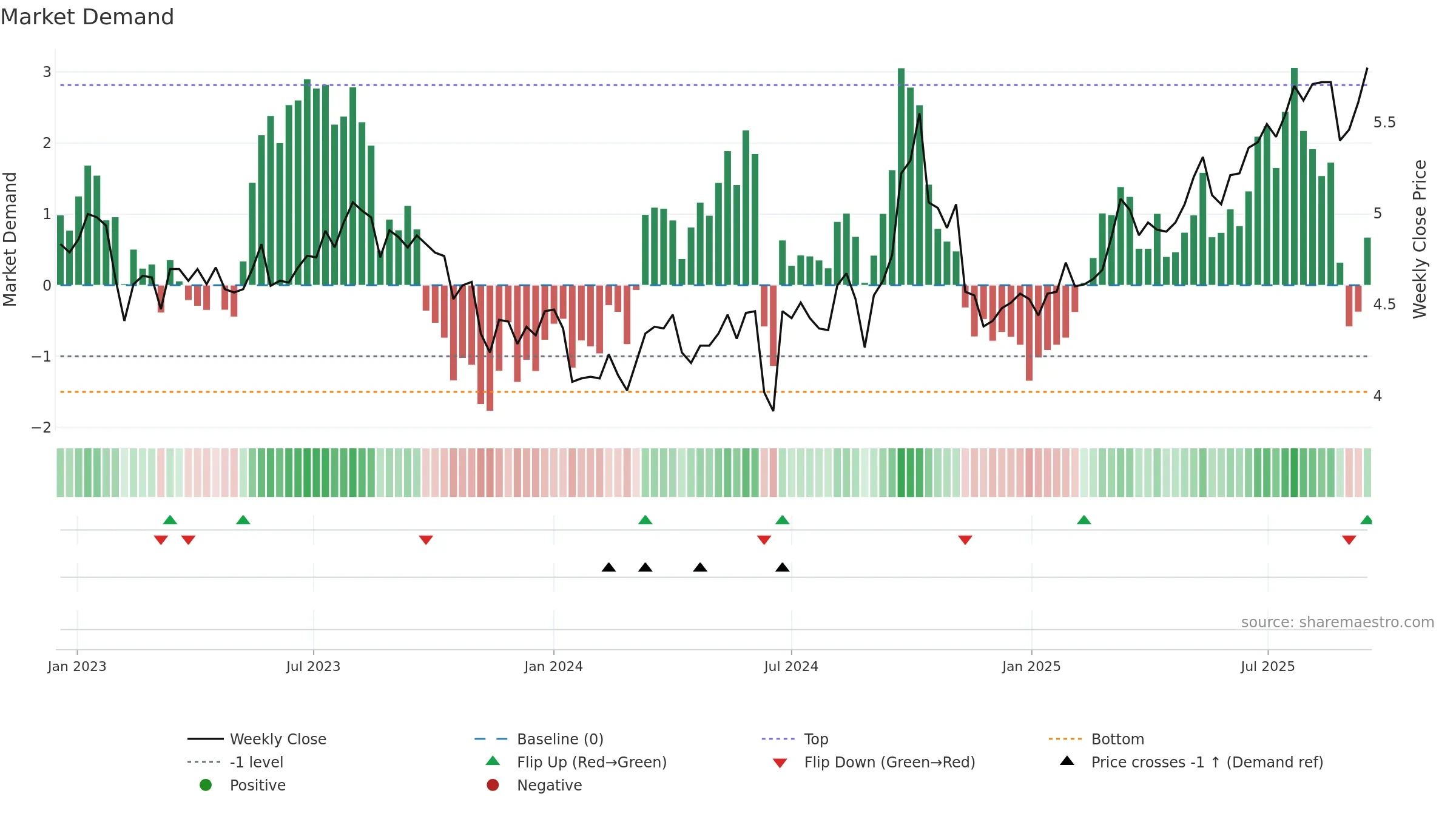
Task: Click the orange dotted Bottom legend line sample
Action: [1065, 739]
